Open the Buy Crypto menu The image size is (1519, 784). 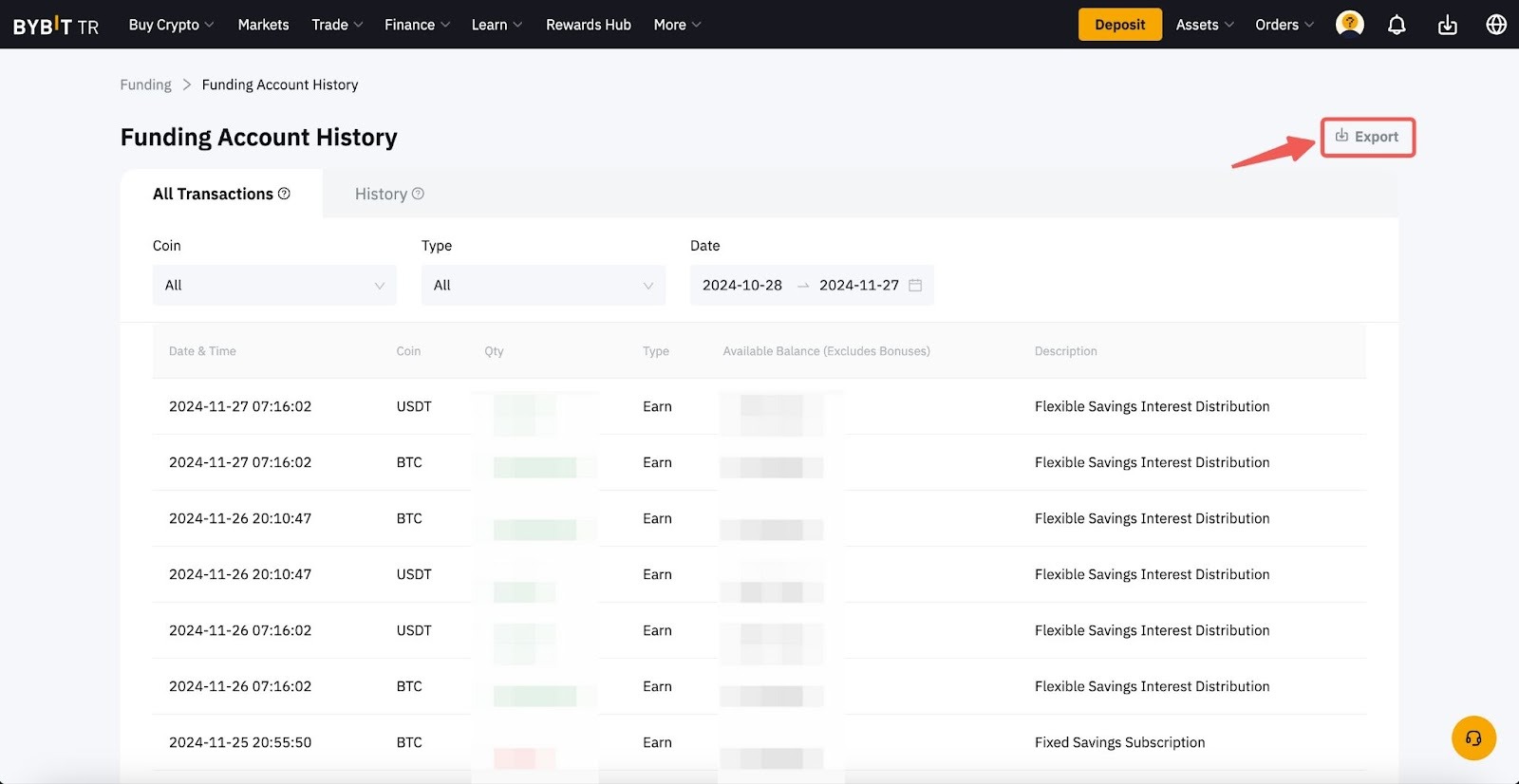click(171, 25)
